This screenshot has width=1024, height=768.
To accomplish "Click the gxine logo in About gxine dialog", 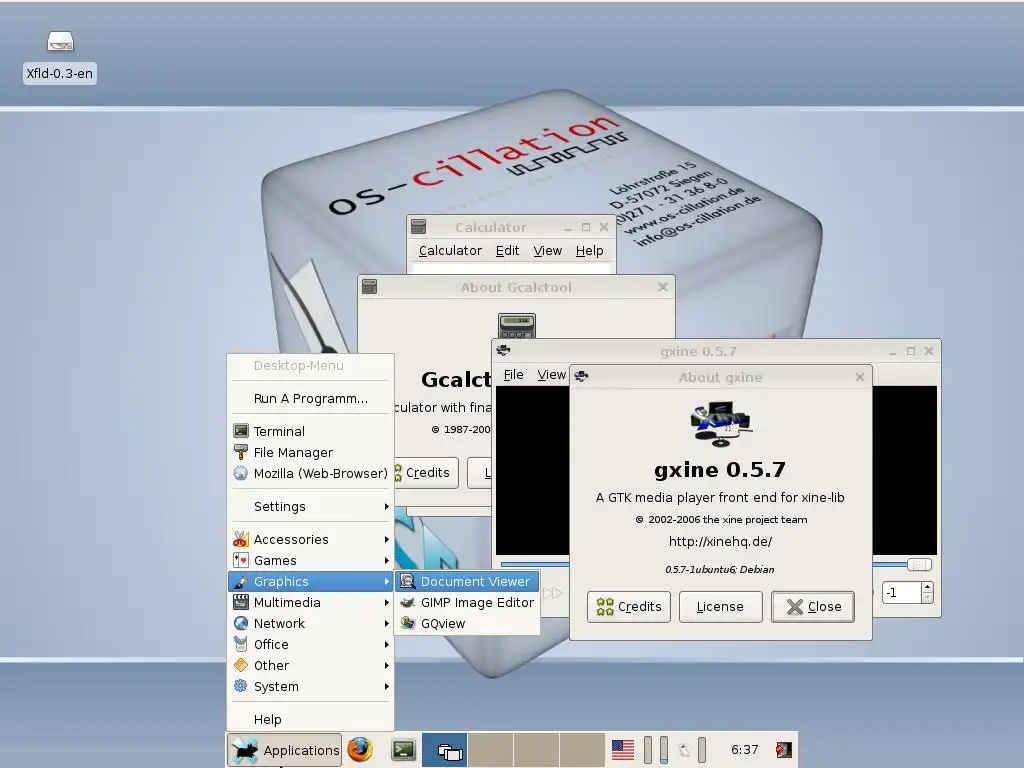I will [x=720, y=424].
